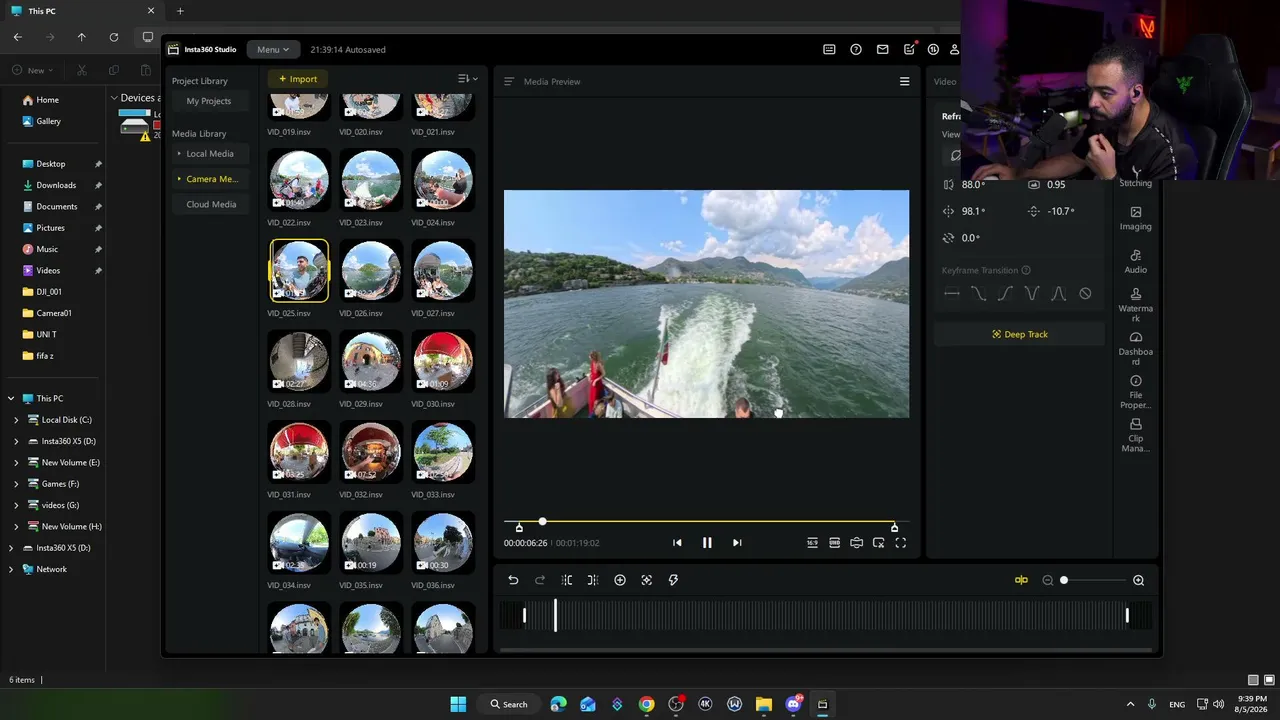Viewport: 1280px width, 720px height.
Task: Launch Google Chrome from the taskbar
Action: pos(647,704)
